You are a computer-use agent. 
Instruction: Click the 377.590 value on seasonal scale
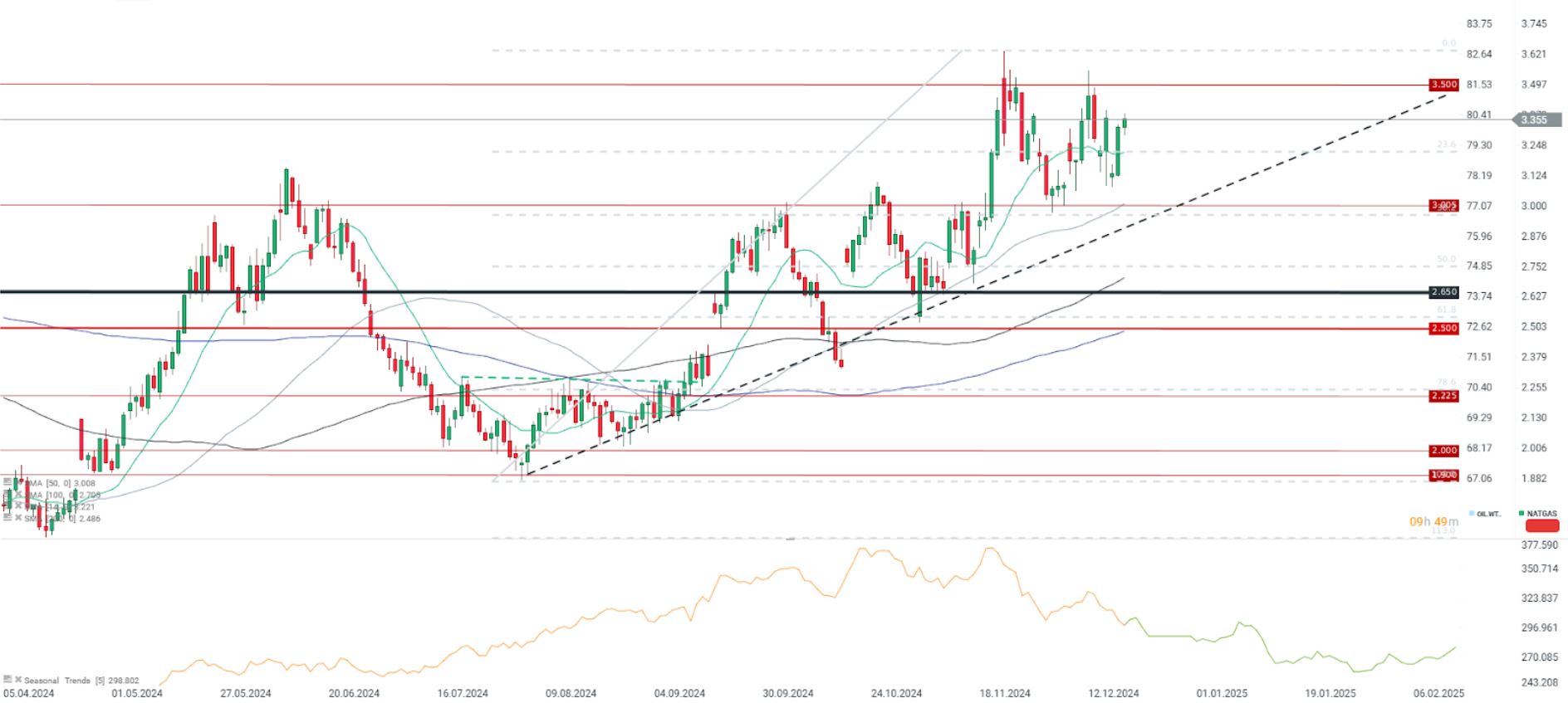tap(1539, 545)
